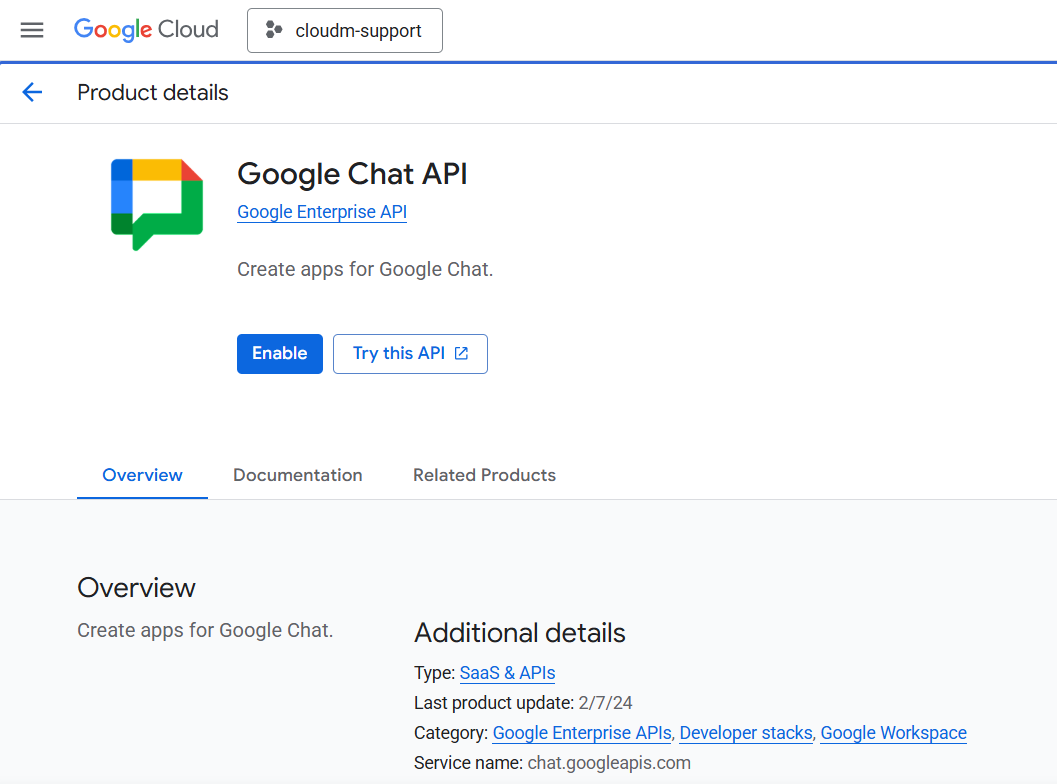Enable the Google Chat API
The width and height of the screenshot is (1057, 784).
280,354
